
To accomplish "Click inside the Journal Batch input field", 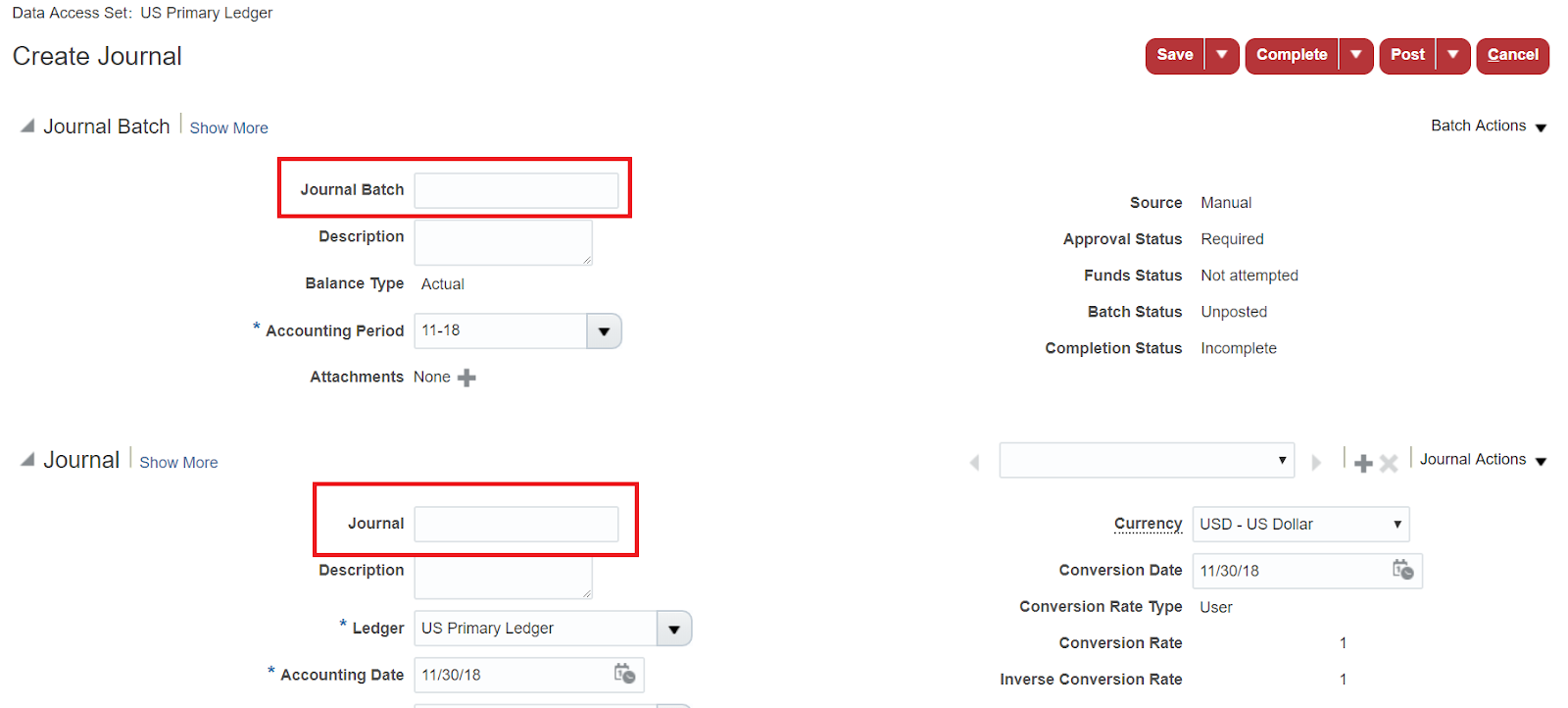I will point(516,189).
